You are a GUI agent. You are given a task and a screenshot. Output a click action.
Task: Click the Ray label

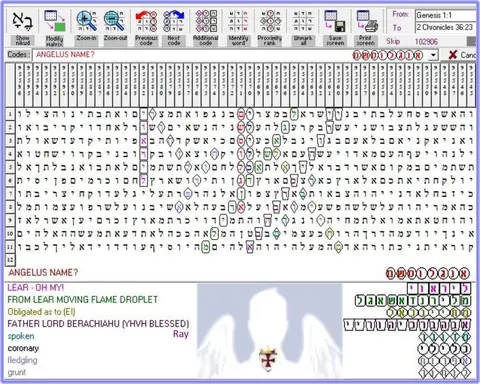tap(181, 334)
